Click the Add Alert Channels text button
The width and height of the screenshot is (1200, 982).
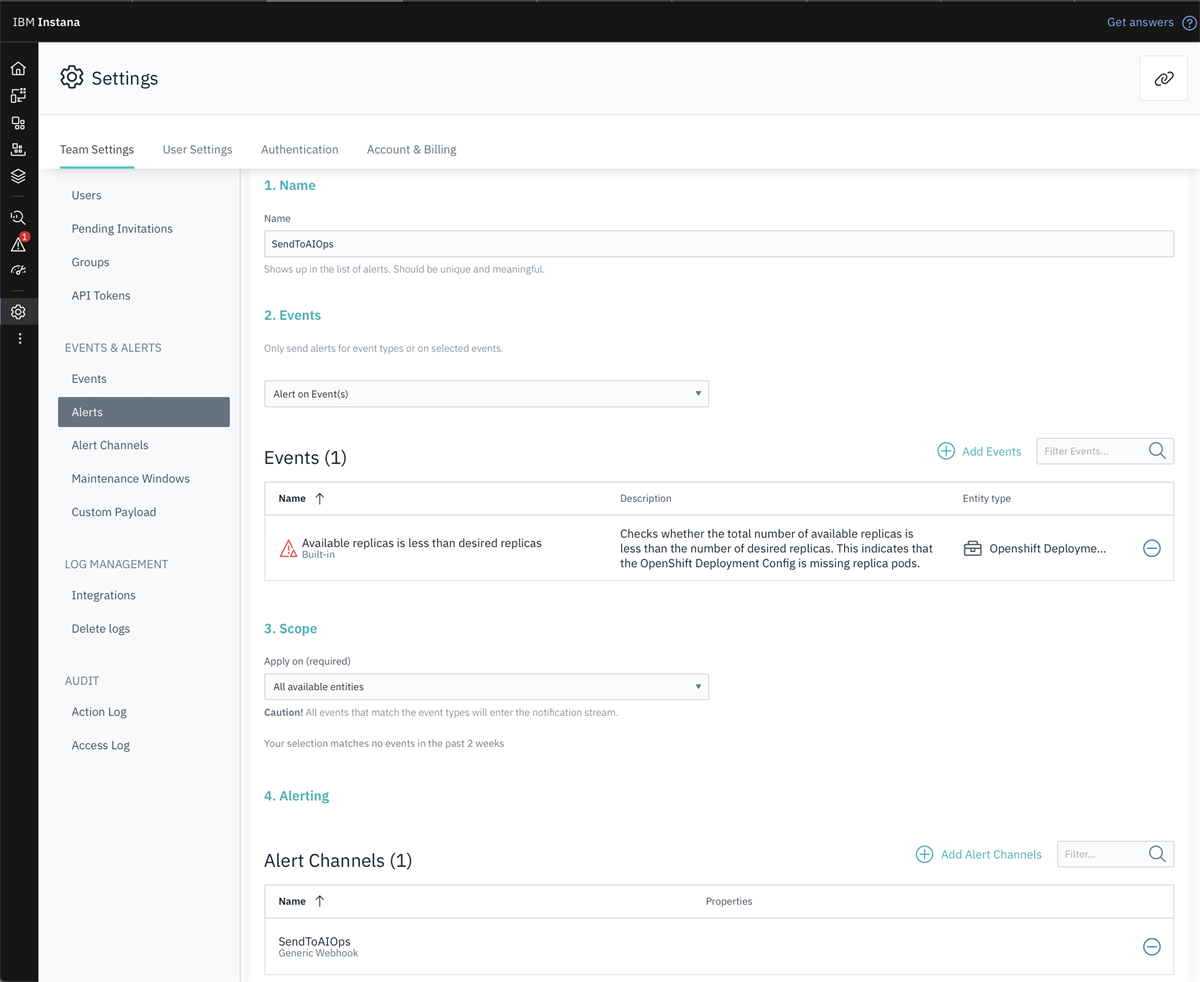pos(991,855)
